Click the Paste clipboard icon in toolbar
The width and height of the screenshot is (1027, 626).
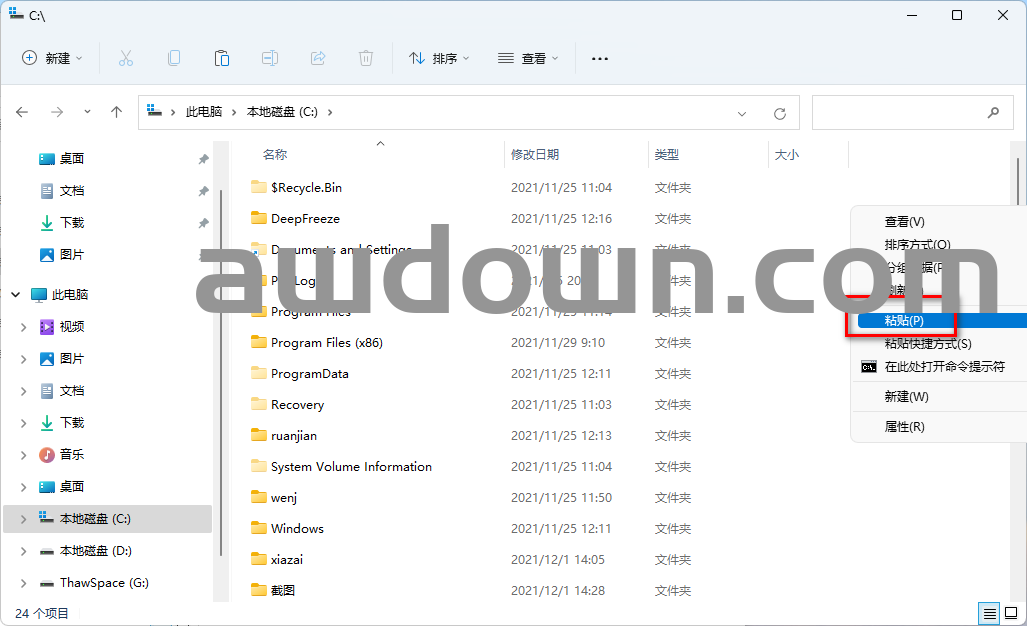tap(222, 58)
